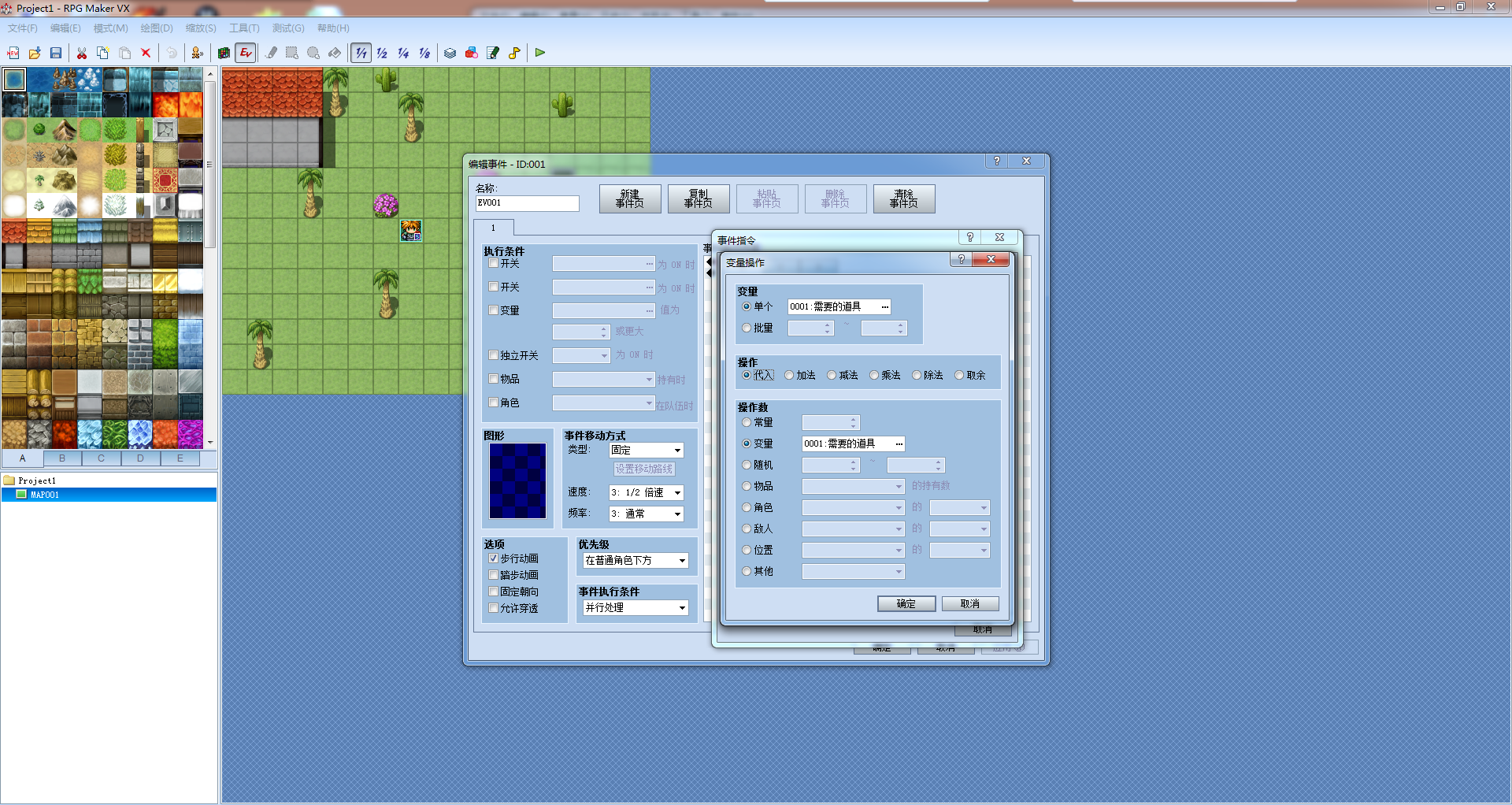Open the 类型 movement type dropdown

647,451
